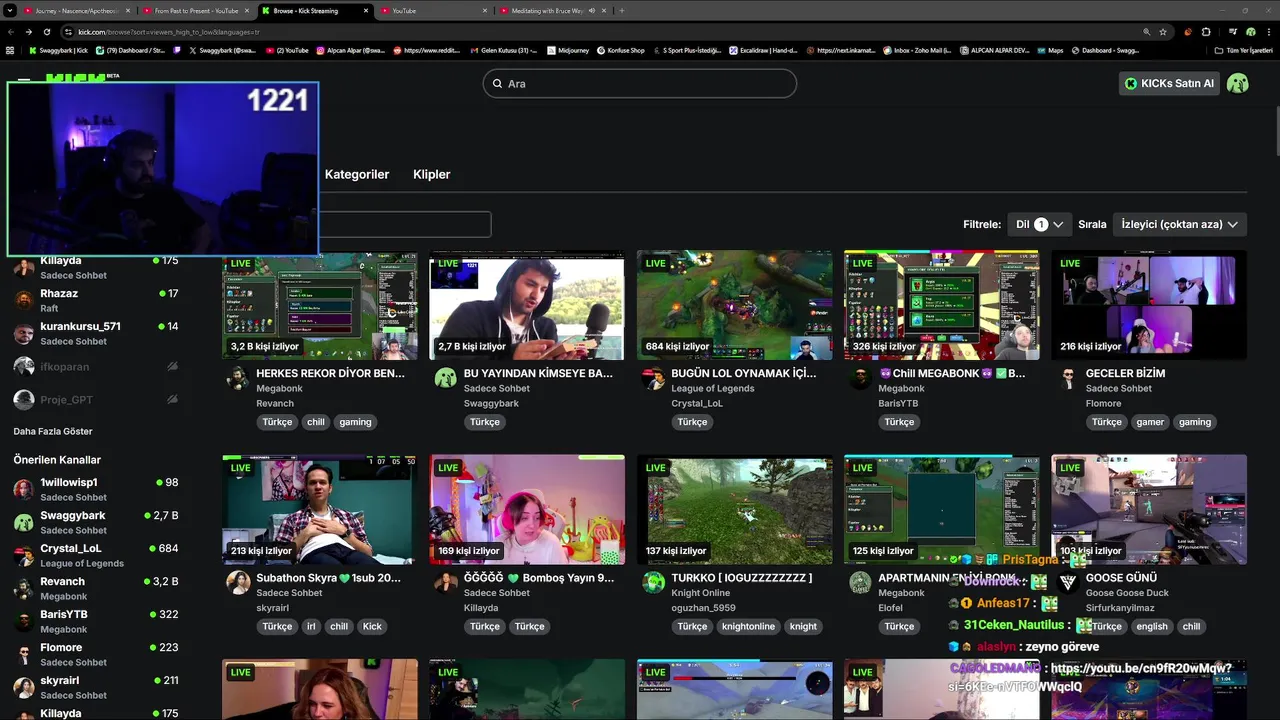Open the Klipler tab
The height and width of the screenshot is (720, 1280).
coord(432,174)
